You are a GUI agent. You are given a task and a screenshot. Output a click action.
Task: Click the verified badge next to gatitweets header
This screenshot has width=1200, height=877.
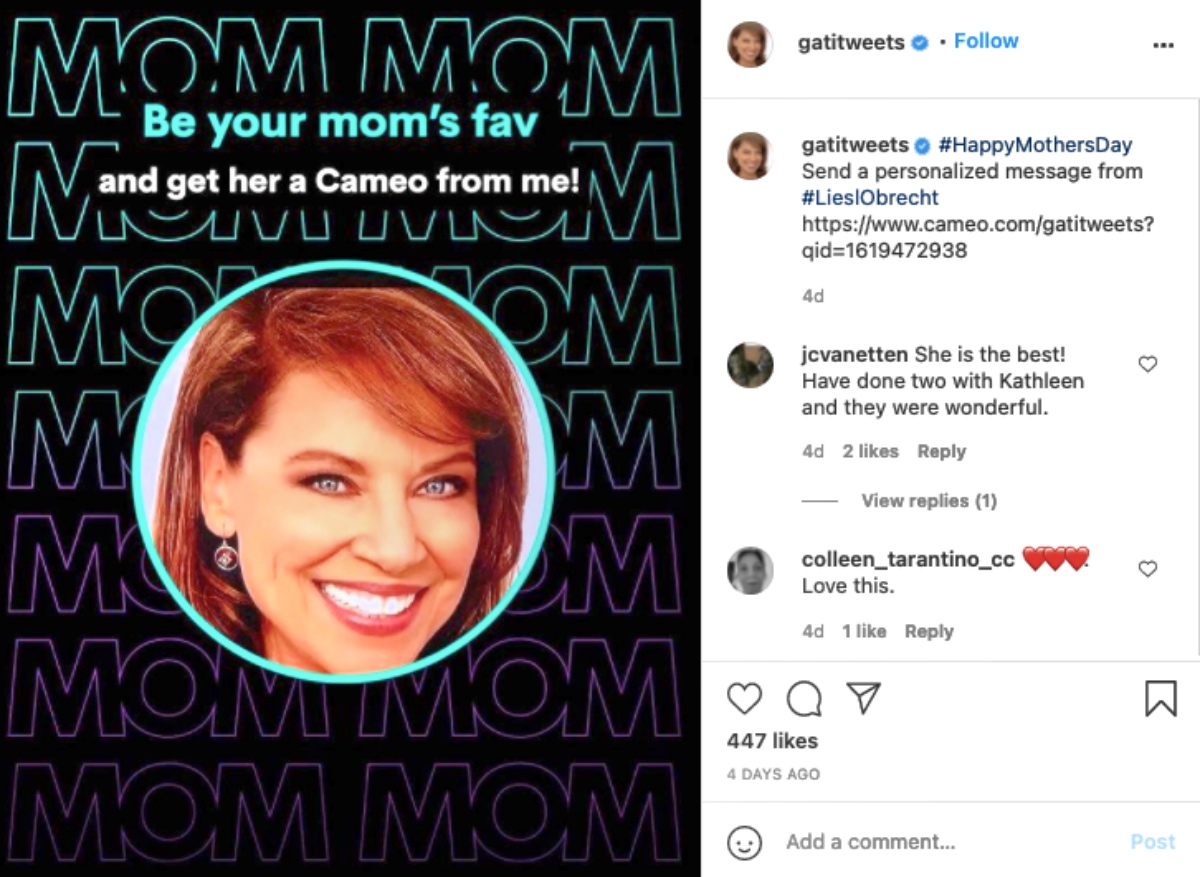pyautogui.click(x=919, y=42)
